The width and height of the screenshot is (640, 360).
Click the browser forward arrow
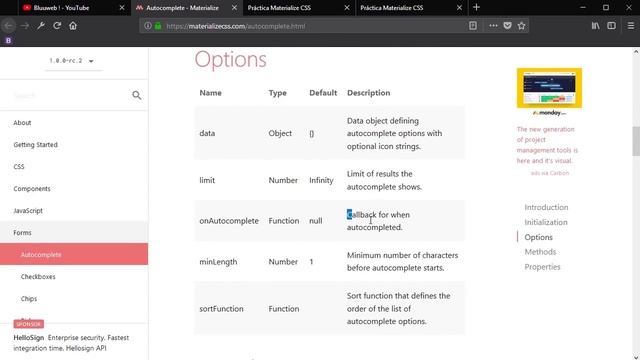tap(25, 26)
